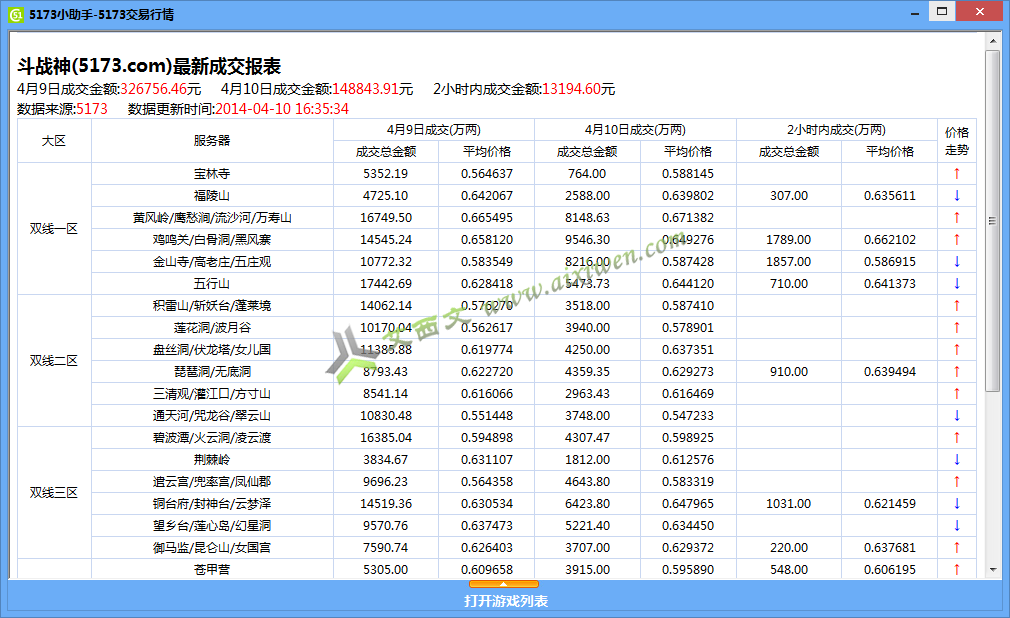Click the value 17442.69
This screenshot has width=1010, height=618.
pos(385,284)
